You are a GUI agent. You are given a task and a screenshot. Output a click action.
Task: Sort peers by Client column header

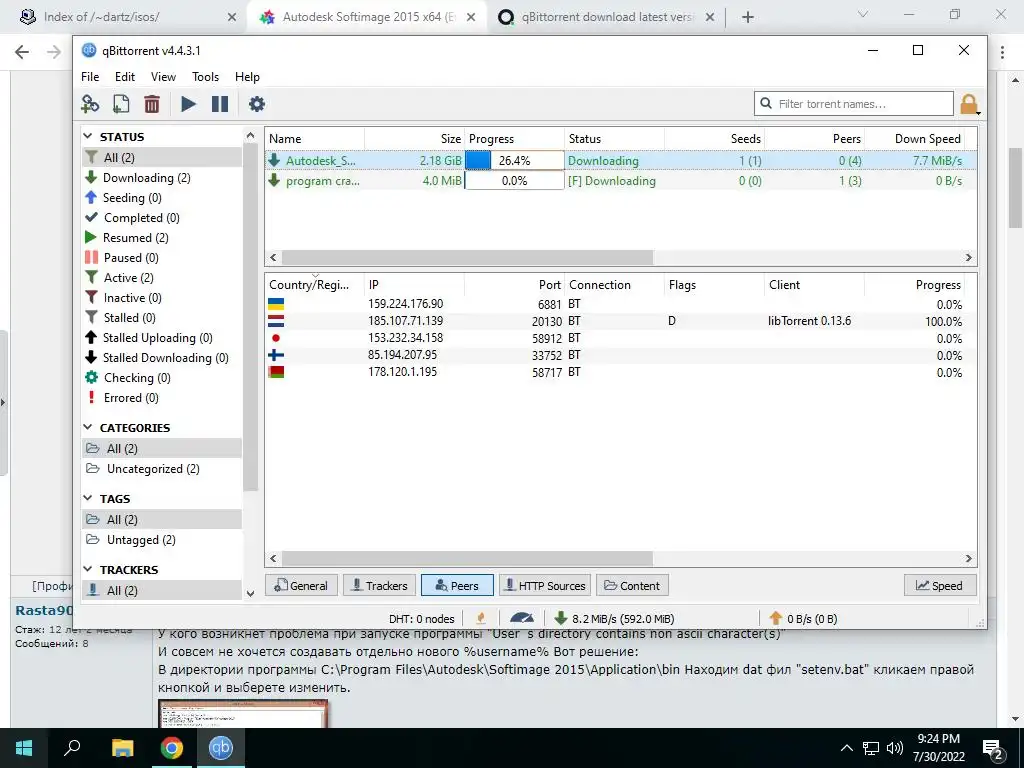coord(814,285)
